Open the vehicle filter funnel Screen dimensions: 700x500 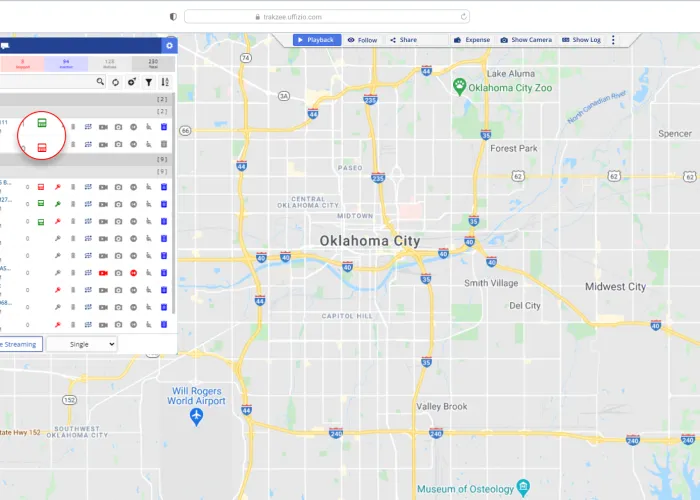148,82
